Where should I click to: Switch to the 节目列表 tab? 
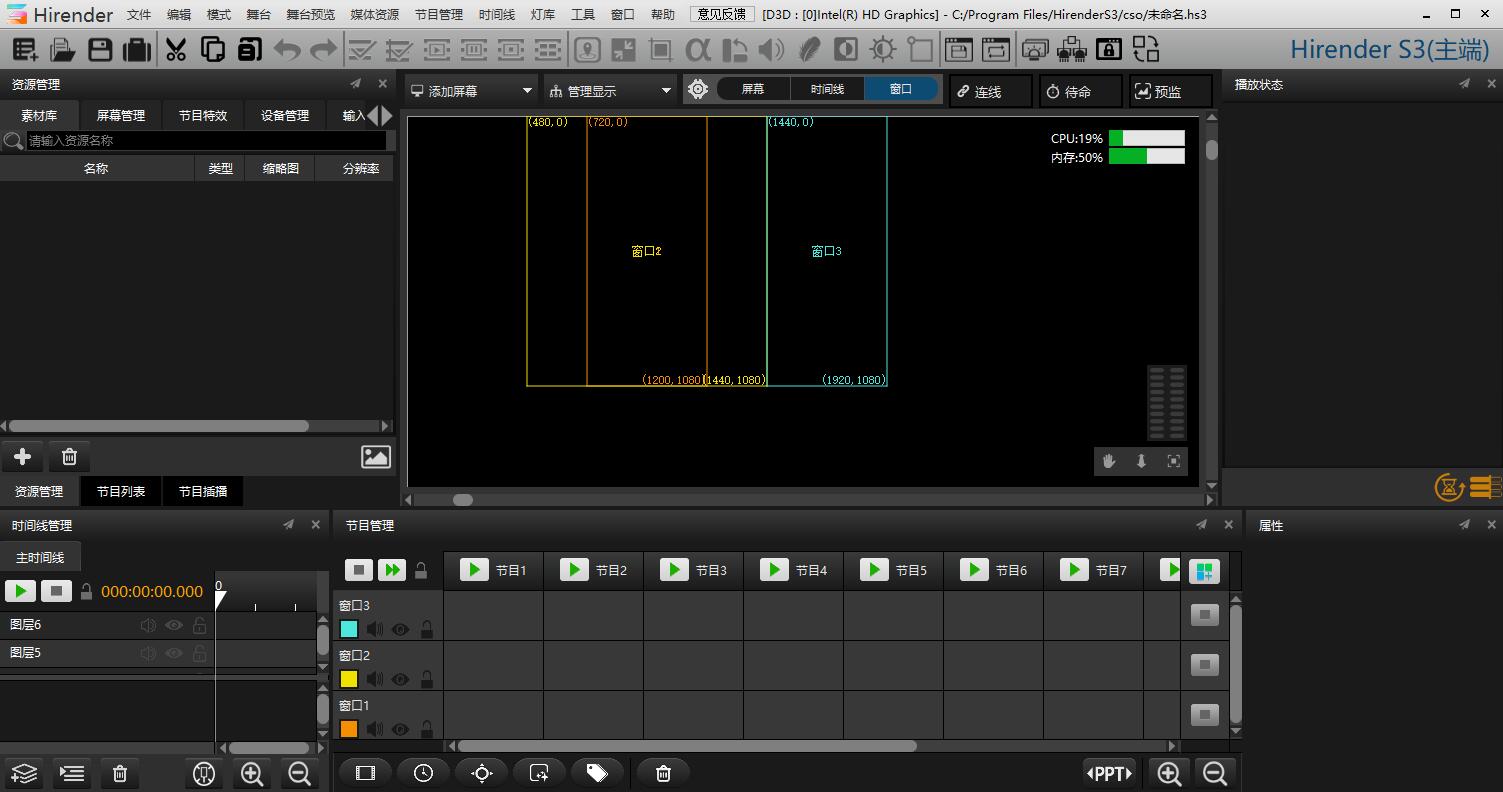(121, 492)
